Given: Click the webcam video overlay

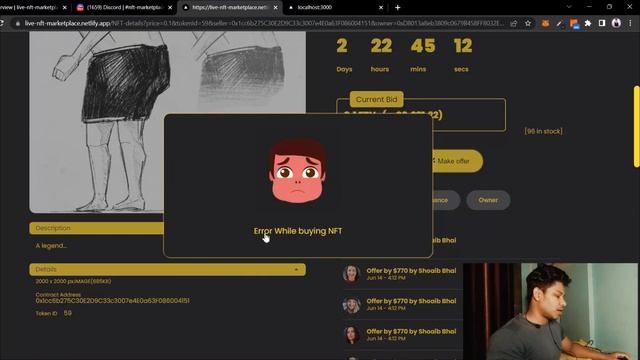Looking at the screenshot, I should click(551, 311).
